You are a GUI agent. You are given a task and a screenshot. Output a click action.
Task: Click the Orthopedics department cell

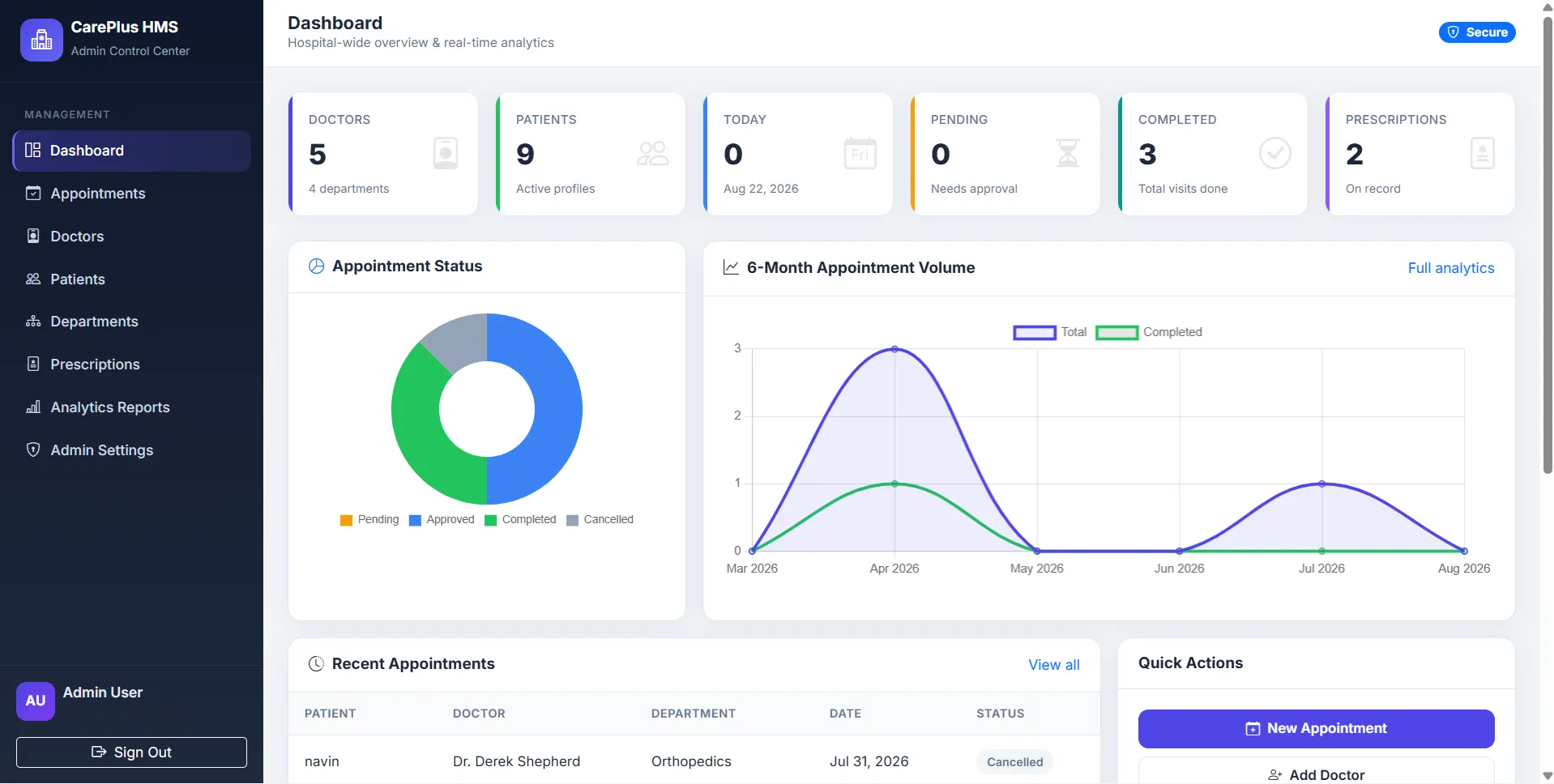(x=691, y=761)
